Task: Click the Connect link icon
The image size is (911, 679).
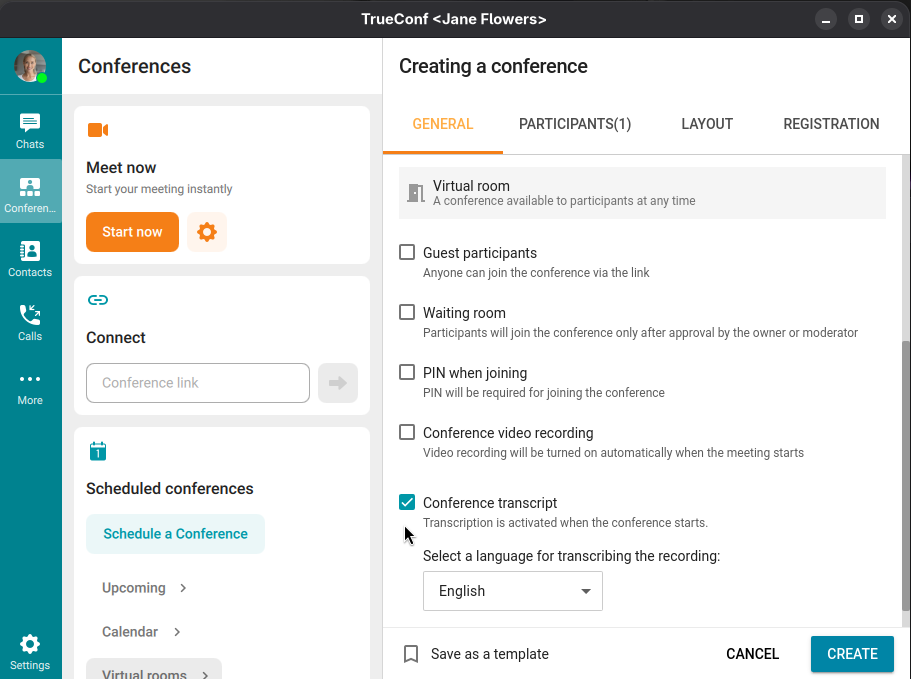Action: click(x=98, y=300)
